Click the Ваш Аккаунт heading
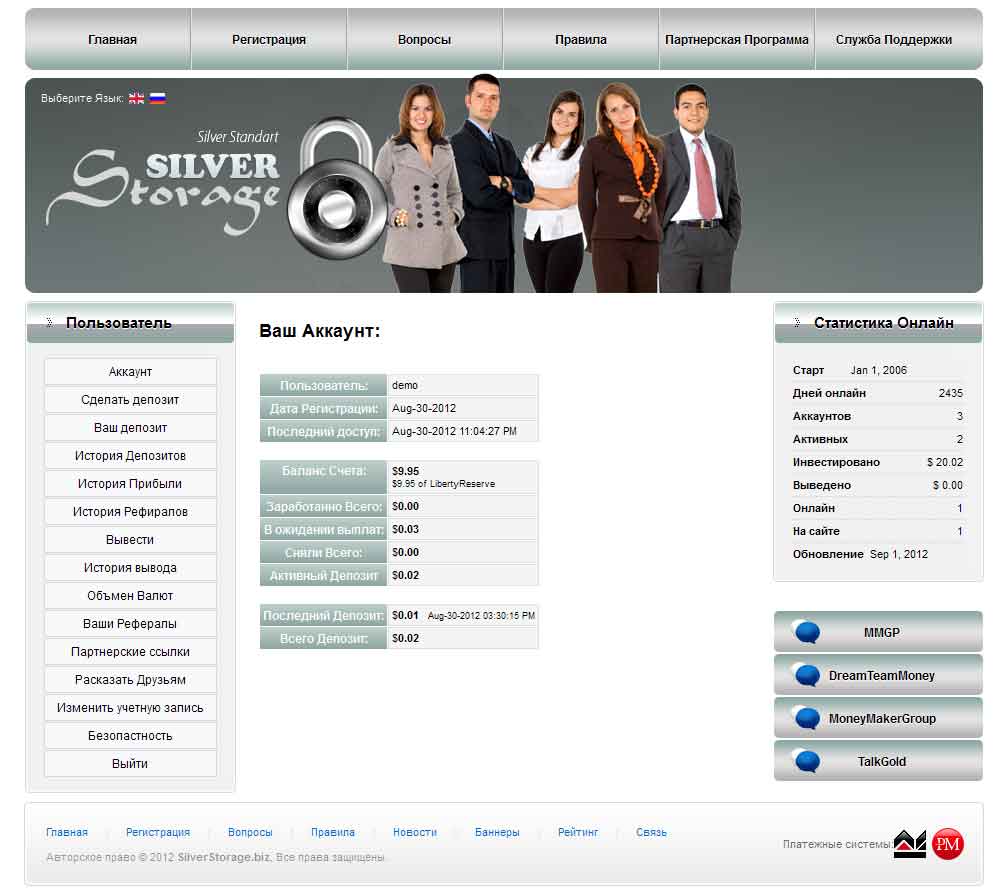This screenshot has height=894, width=1007. (x=320, y=331)
